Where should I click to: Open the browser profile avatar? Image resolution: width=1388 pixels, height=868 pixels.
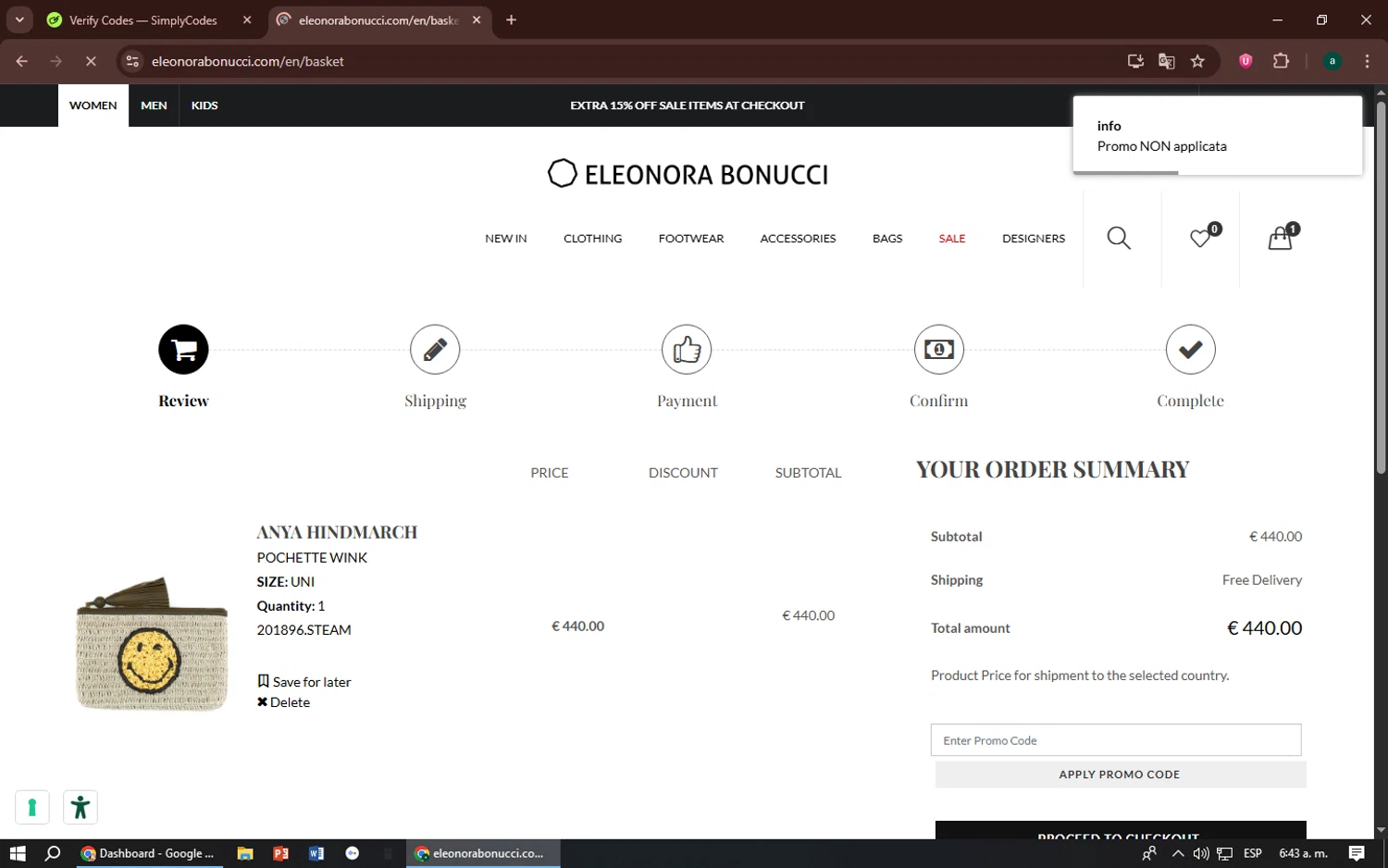coord(1332,61)
